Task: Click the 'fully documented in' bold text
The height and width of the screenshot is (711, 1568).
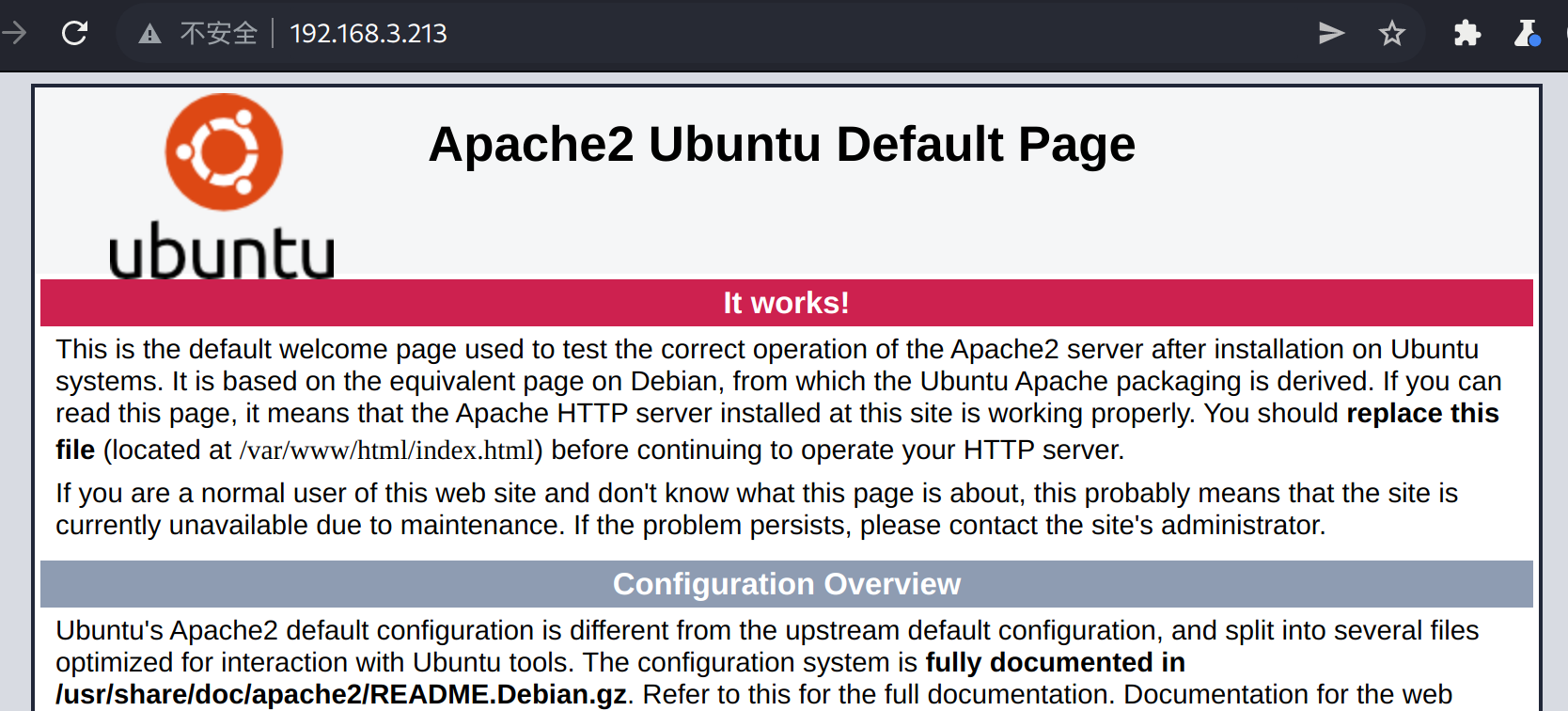Action: pos(1055,663)
